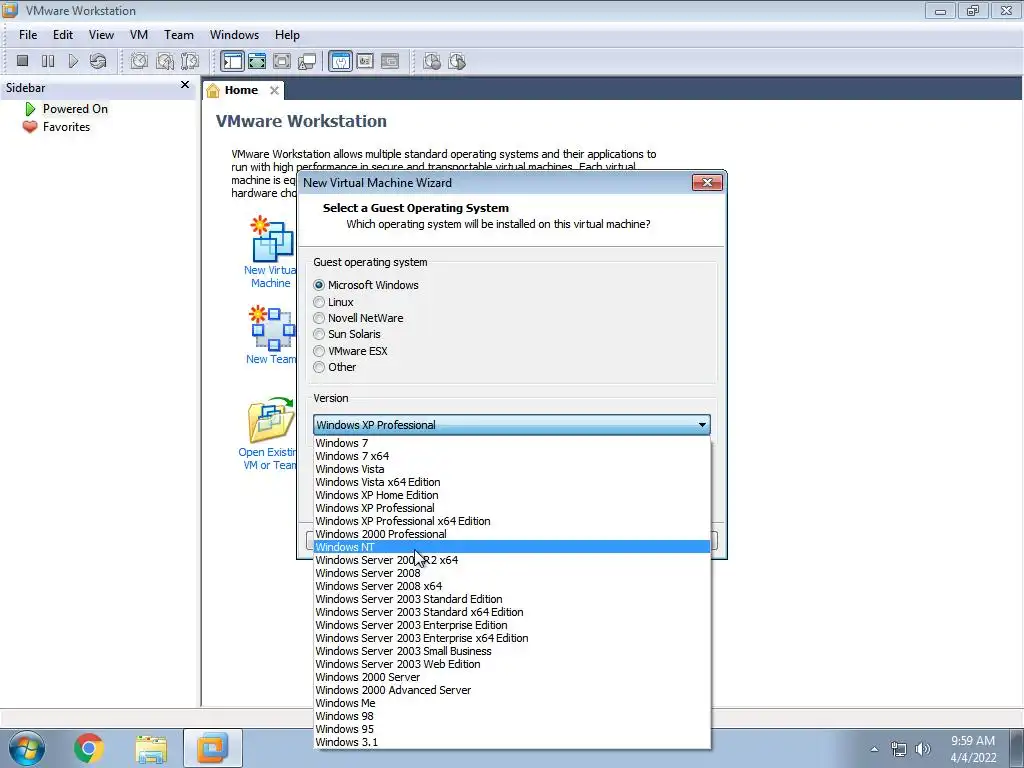The height and width of the screenshot is (768, 1024).
Task: Click the Replay toolbar icon
Action: pos(456,61)
